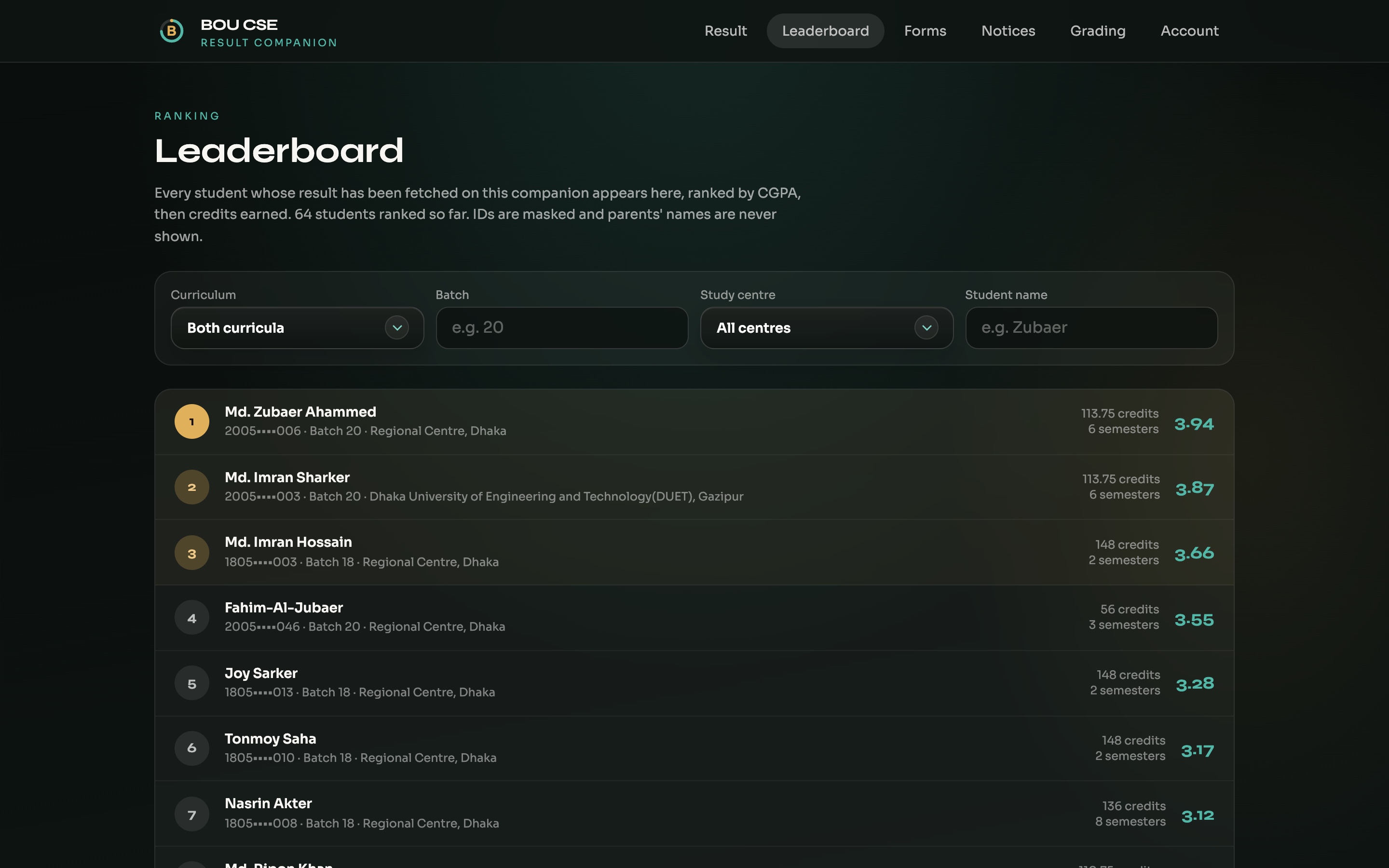Viewport: 1389px width, 868px height.
Task: Click masked ID 1805••••010 details line
Action: click(360, 758)
